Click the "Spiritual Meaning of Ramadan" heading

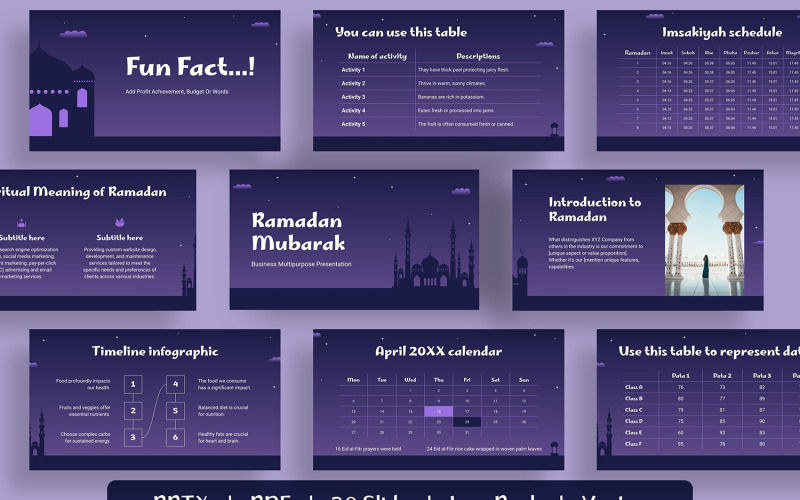(83, 192)
